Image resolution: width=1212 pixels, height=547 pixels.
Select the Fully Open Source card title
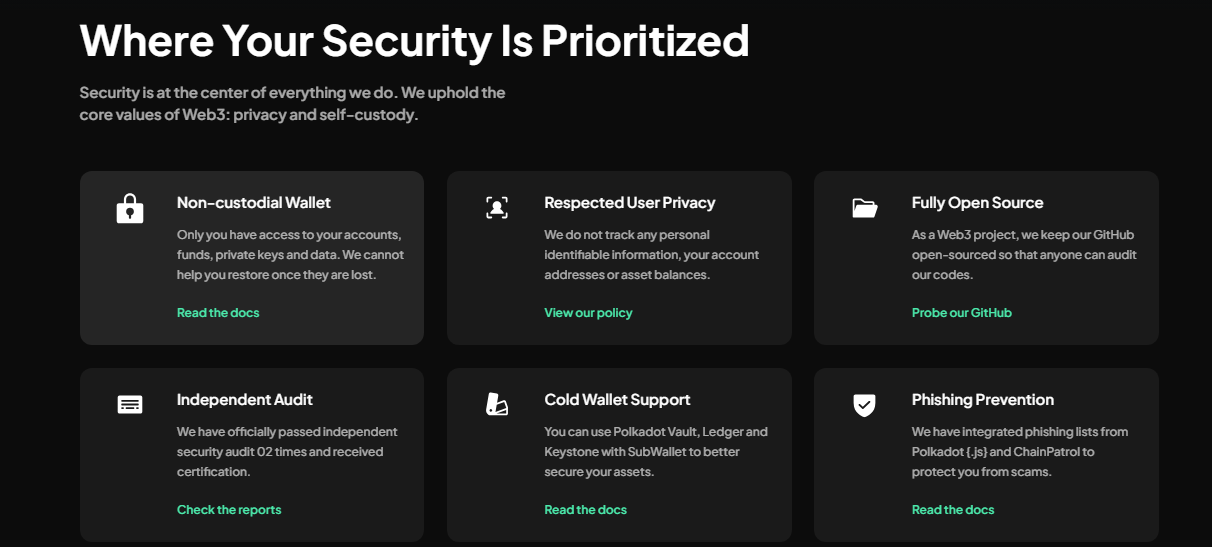pyautogui.click(x=978, y=203)
